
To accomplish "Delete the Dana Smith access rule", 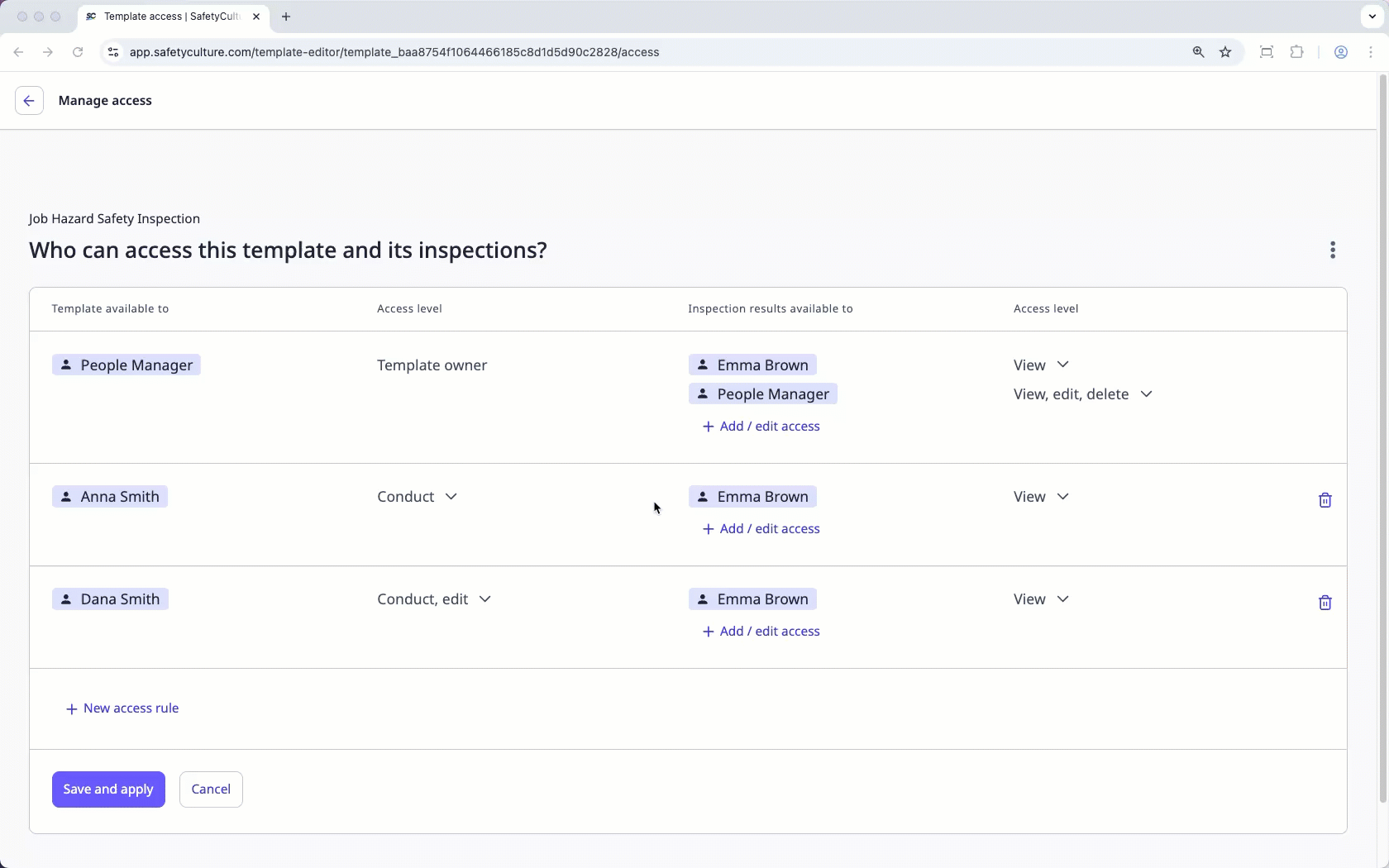I will [x=1325, y=603].
